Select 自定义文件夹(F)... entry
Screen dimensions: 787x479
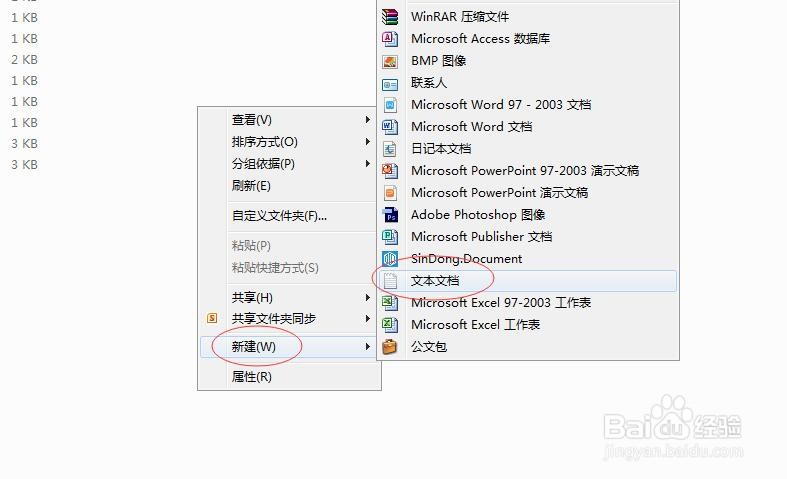tap(289, 216)
